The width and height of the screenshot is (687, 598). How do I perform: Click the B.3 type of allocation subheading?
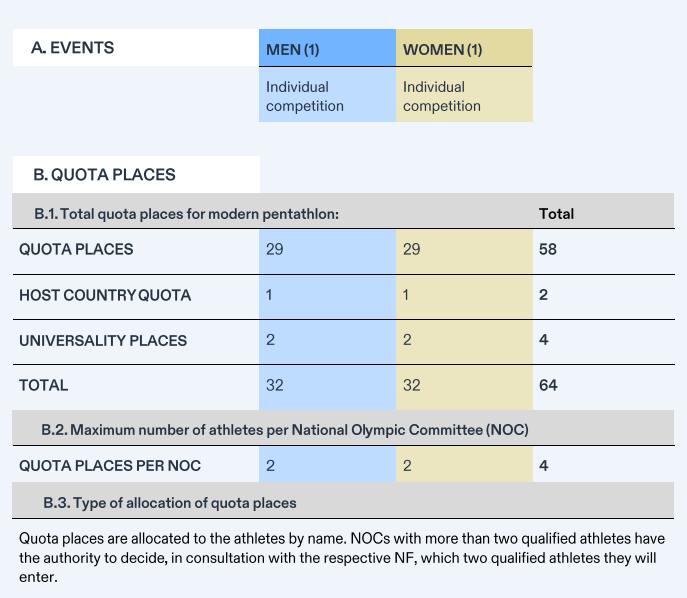pyautogui.click(x=169, y=502)
